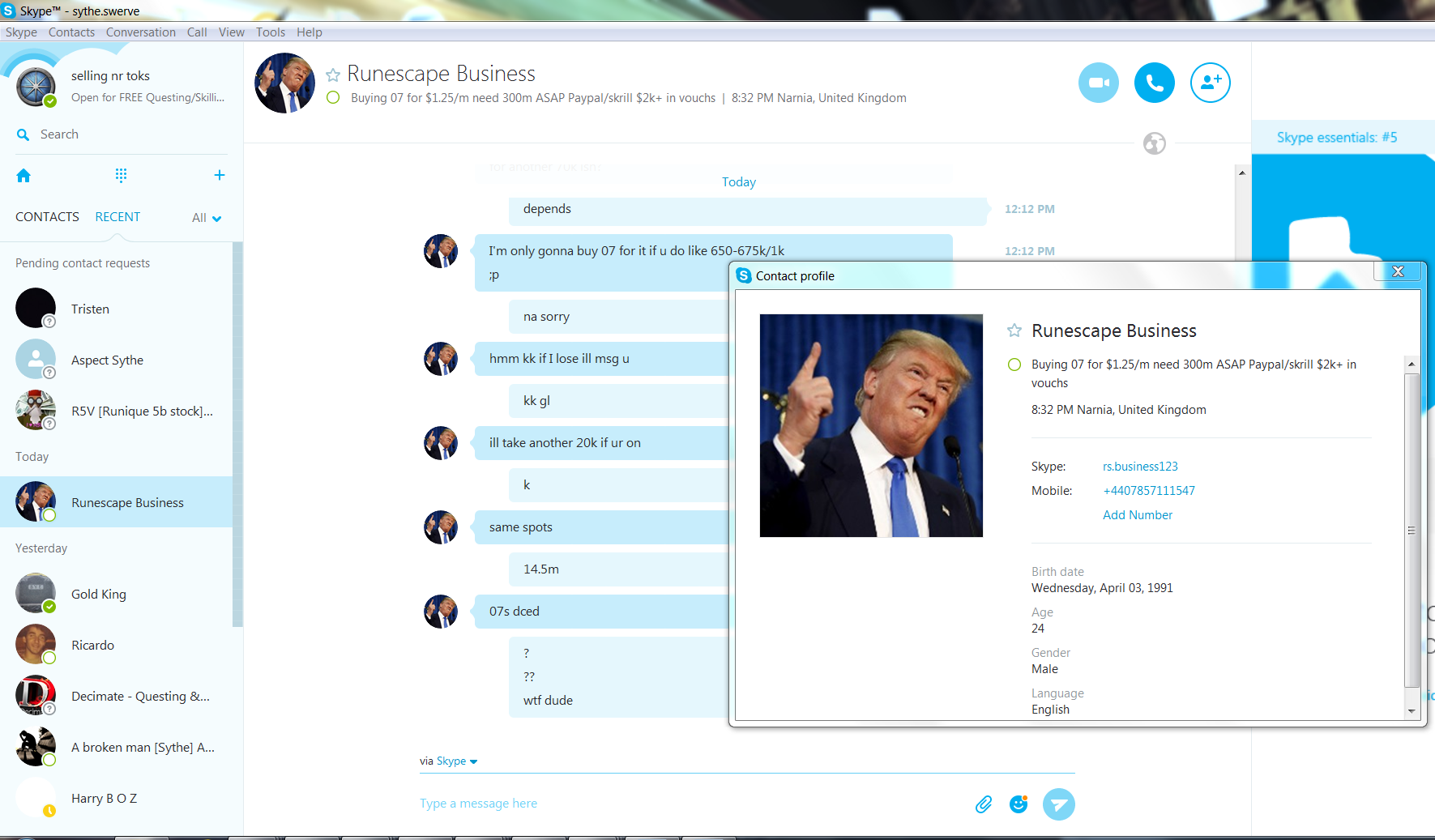Click the search magnifier icon
1435x840 pixels.
23,134
